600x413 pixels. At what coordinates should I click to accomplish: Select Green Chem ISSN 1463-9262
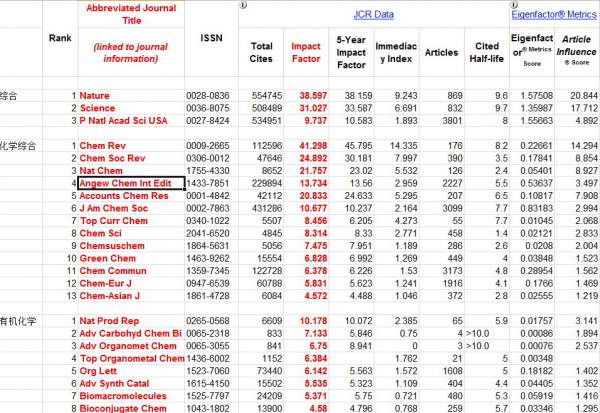point(208,258)
